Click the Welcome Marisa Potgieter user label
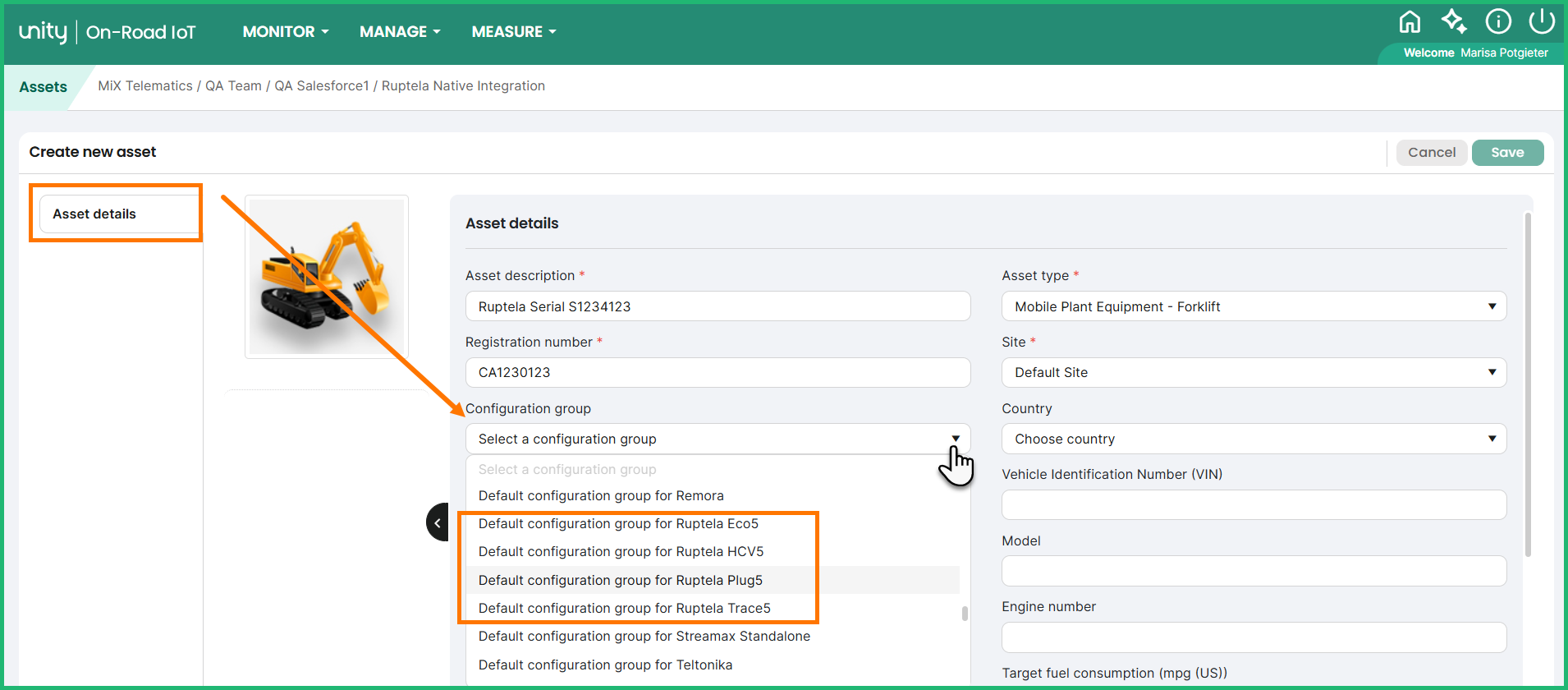 coord(1475,53)
